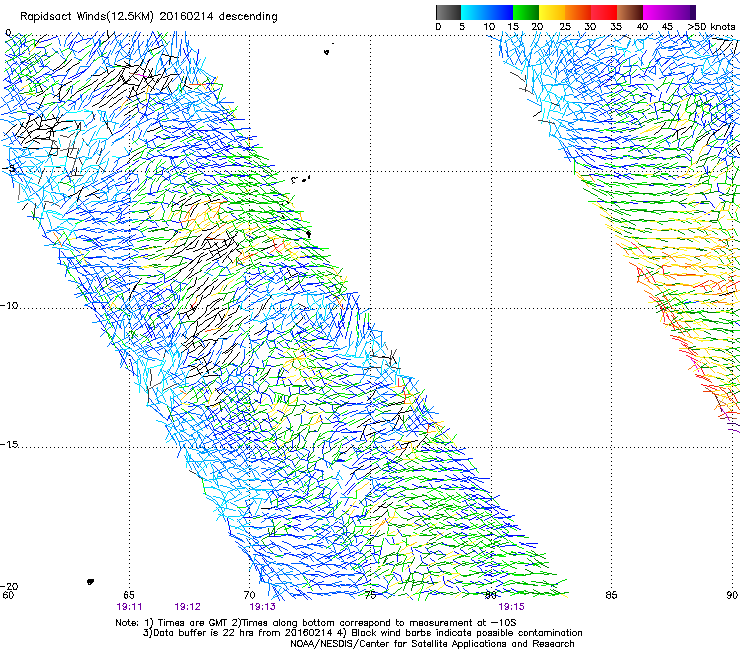Select the purple 45-50 knots legend swatch

[x=682, y=12]
